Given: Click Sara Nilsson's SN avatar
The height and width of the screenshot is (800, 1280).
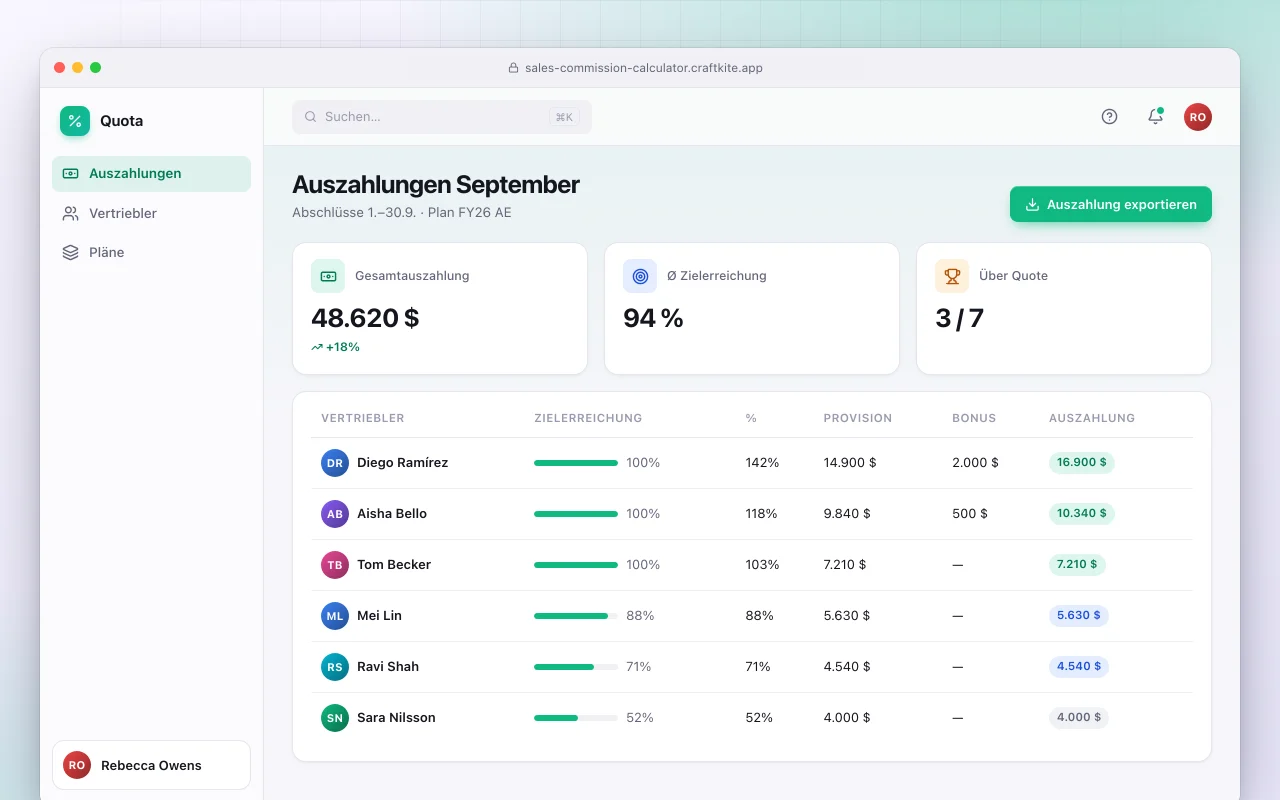Looking at the screenshot, I should coord(335,718).
